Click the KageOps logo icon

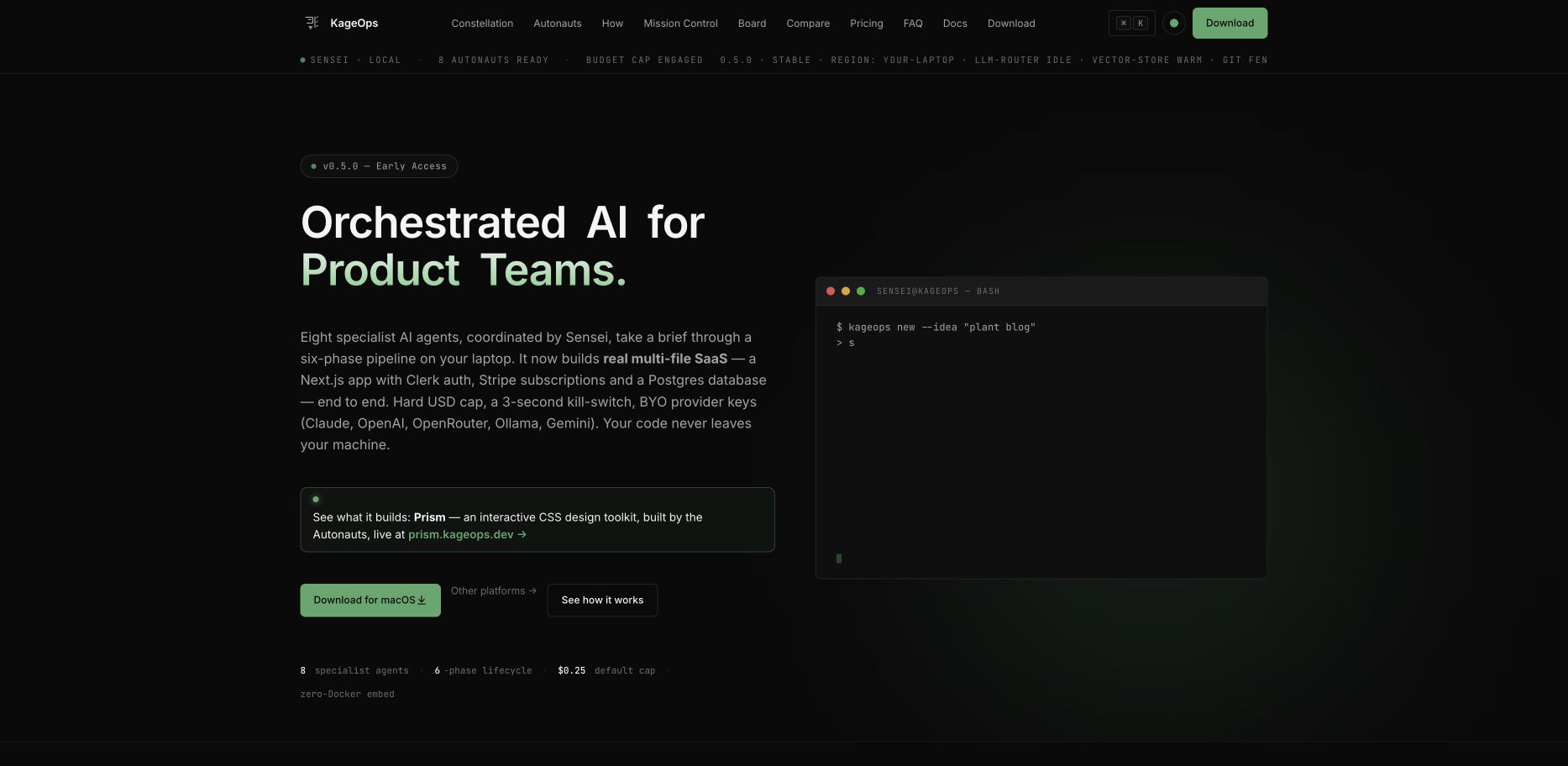pos(312,23)
